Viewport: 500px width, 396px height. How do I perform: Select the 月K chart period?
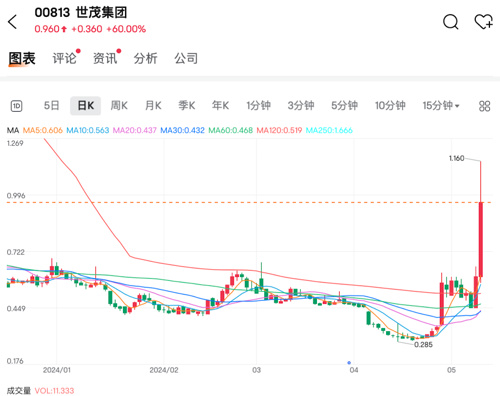153,106
